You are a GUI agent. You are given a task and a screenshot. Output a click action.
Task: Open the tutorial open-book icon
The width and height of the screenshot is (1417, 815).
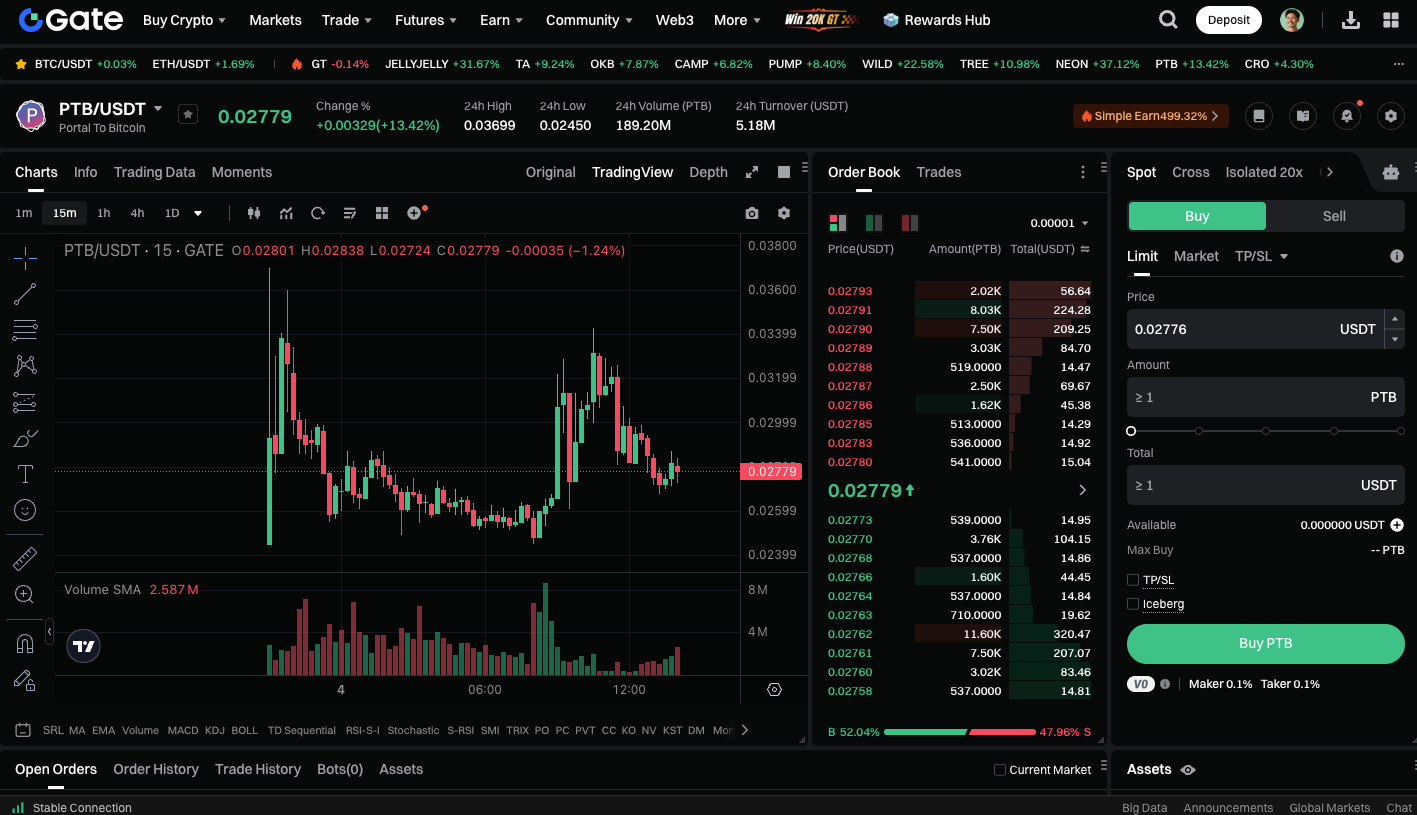[x=1303, y=116]
